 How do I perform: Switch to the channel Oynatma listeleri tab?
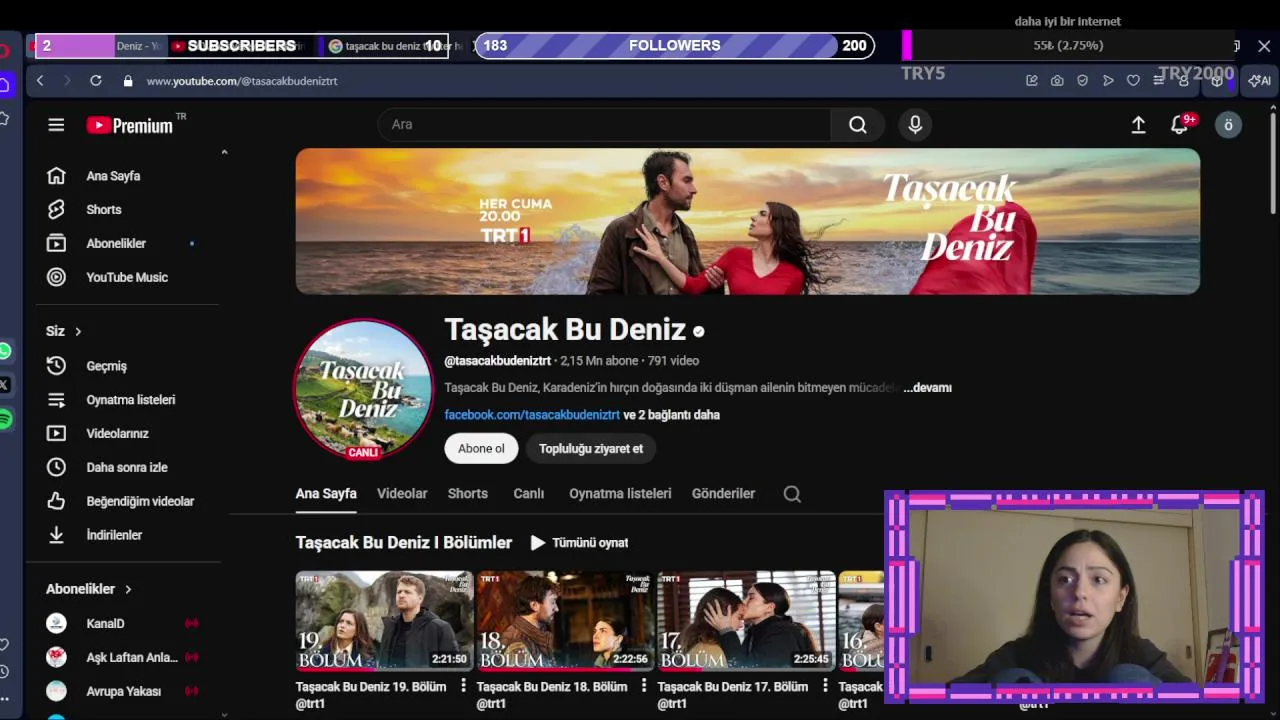(620, 494)
